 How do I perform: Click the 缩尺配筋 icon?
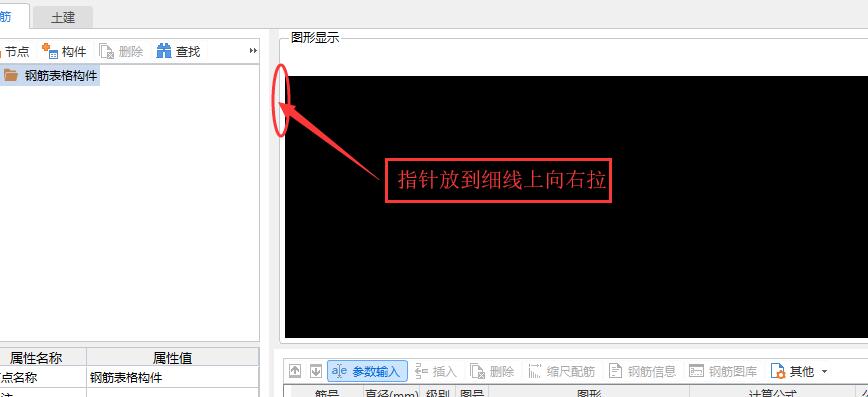click(535, 371)
